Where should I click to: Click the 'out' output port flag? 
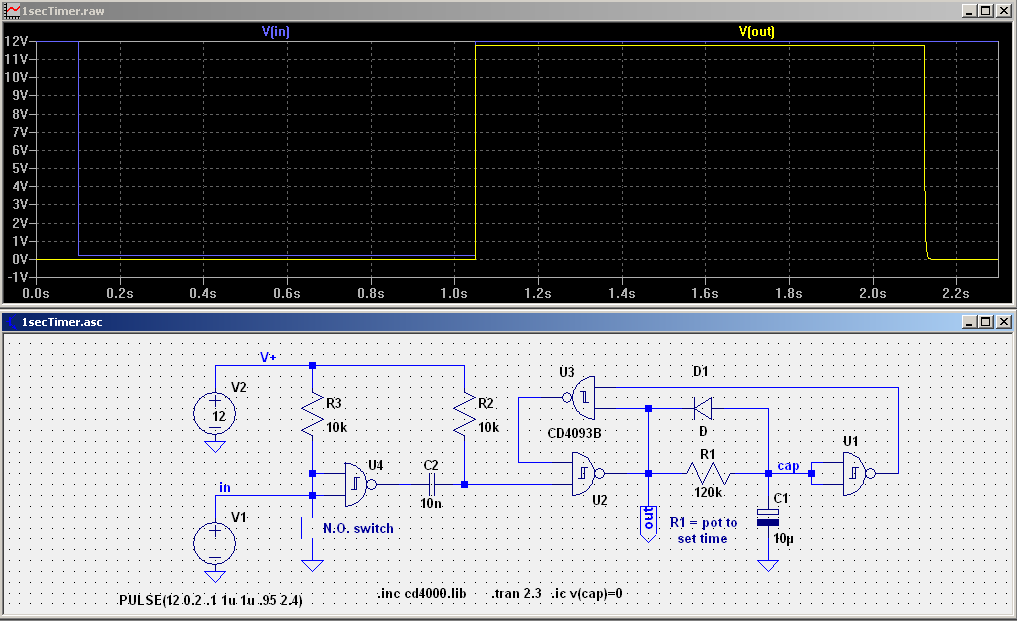(x=648, y=524)
